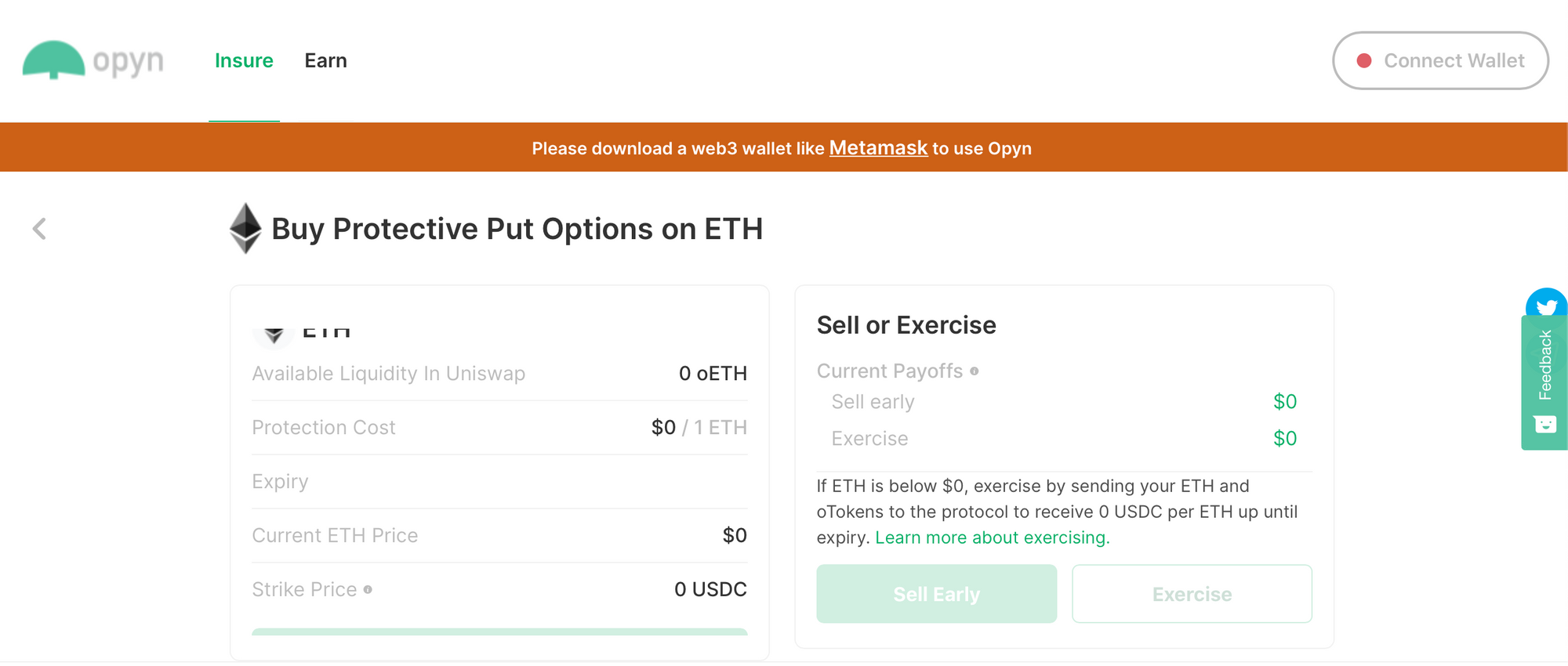Viewport: 1568px width, 666px height.
Task: Click the info icon beside Strike Price
Action: pyautogui.click(x=368, y=590)
